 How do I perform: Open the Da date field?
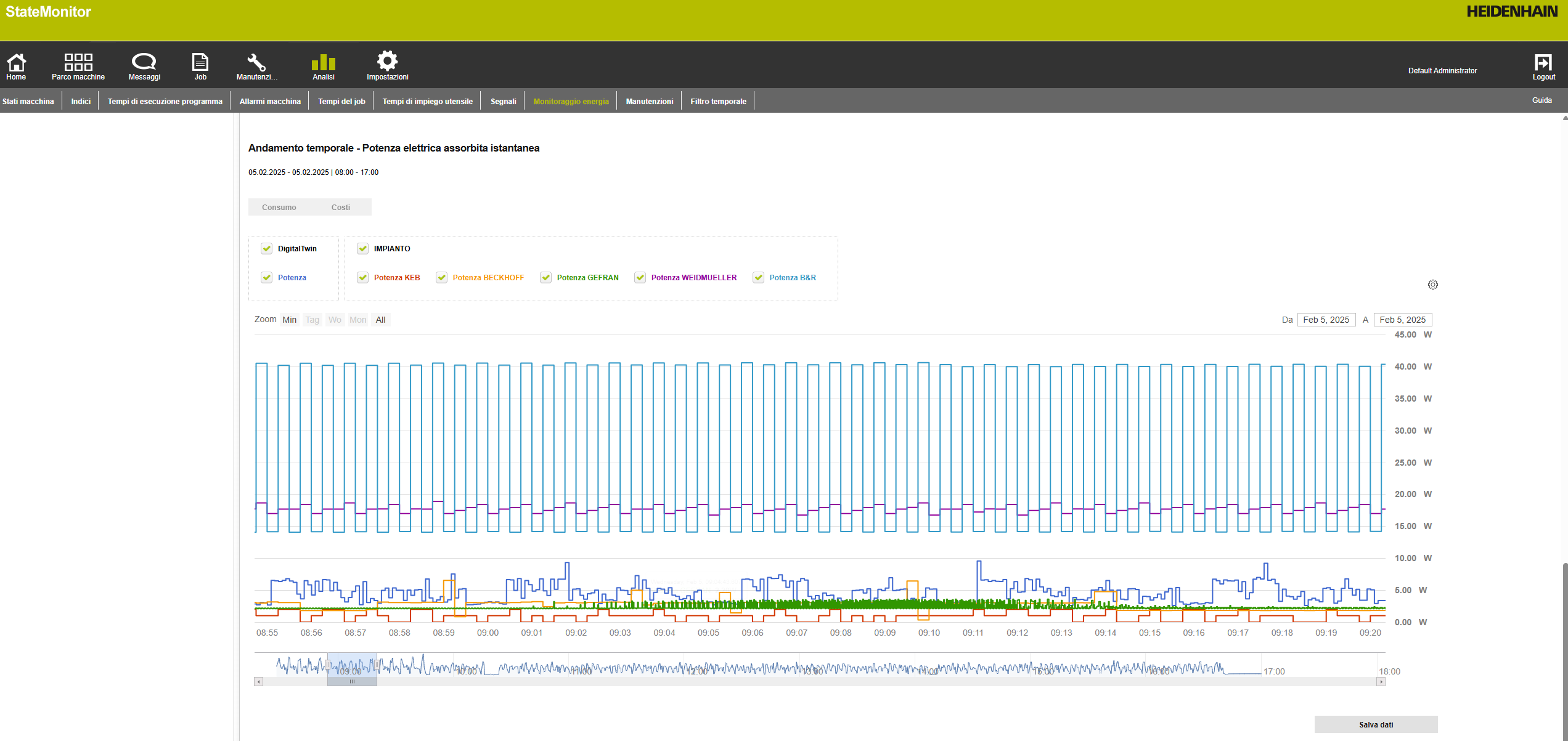pos(1326,320)
